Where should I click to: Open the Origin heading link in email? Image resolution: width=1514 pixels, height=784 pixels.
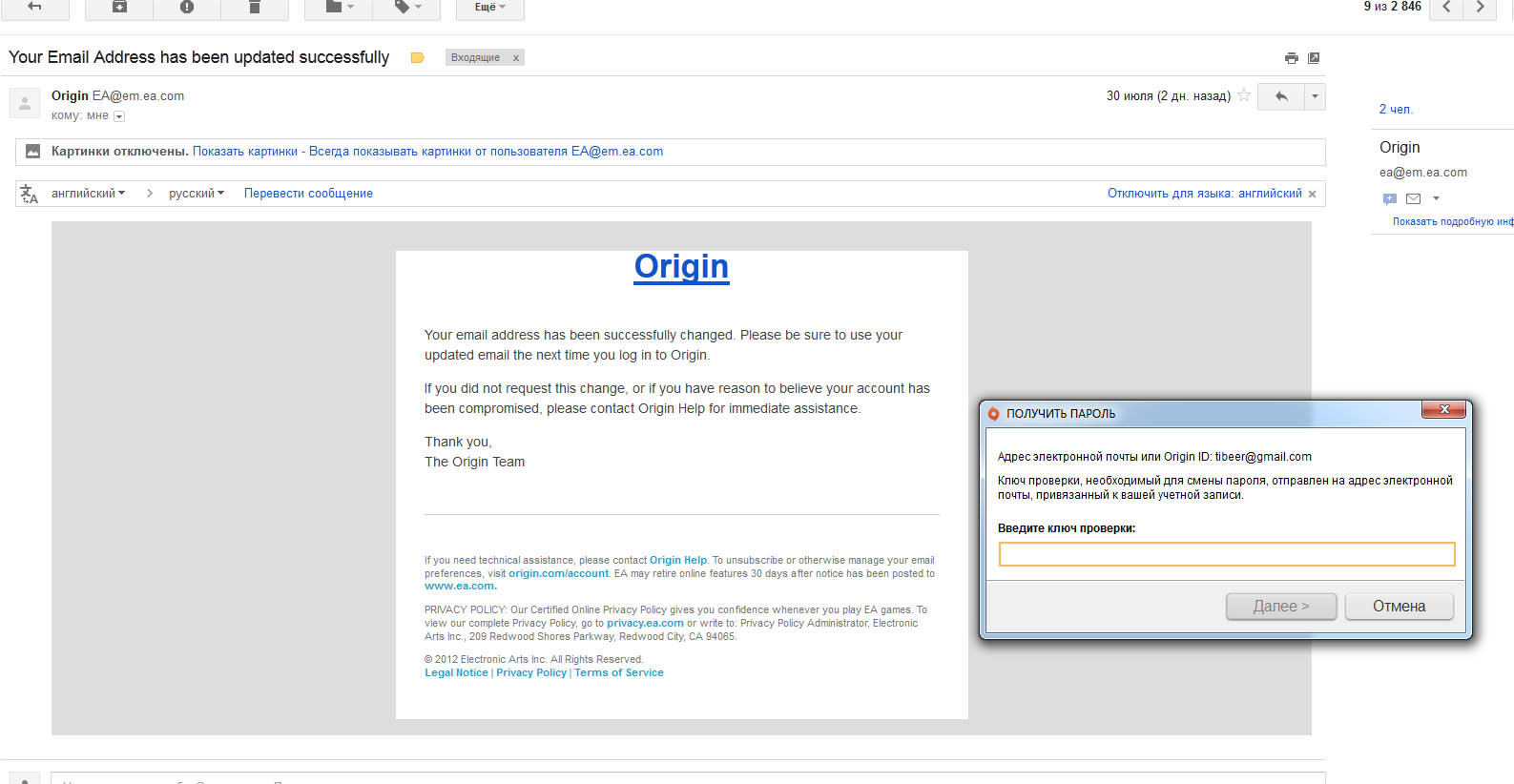[681, 266]
